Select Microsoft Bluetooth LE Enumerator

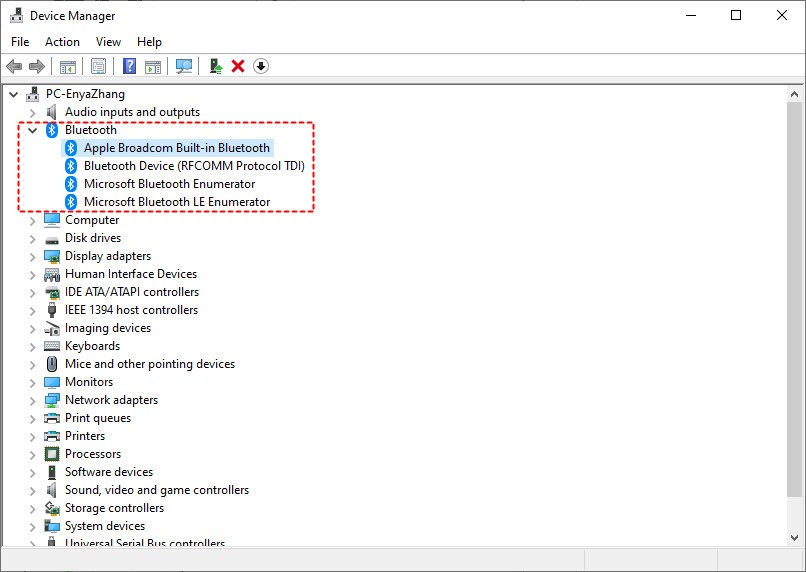pyautogui.click(x=177, y=202)
